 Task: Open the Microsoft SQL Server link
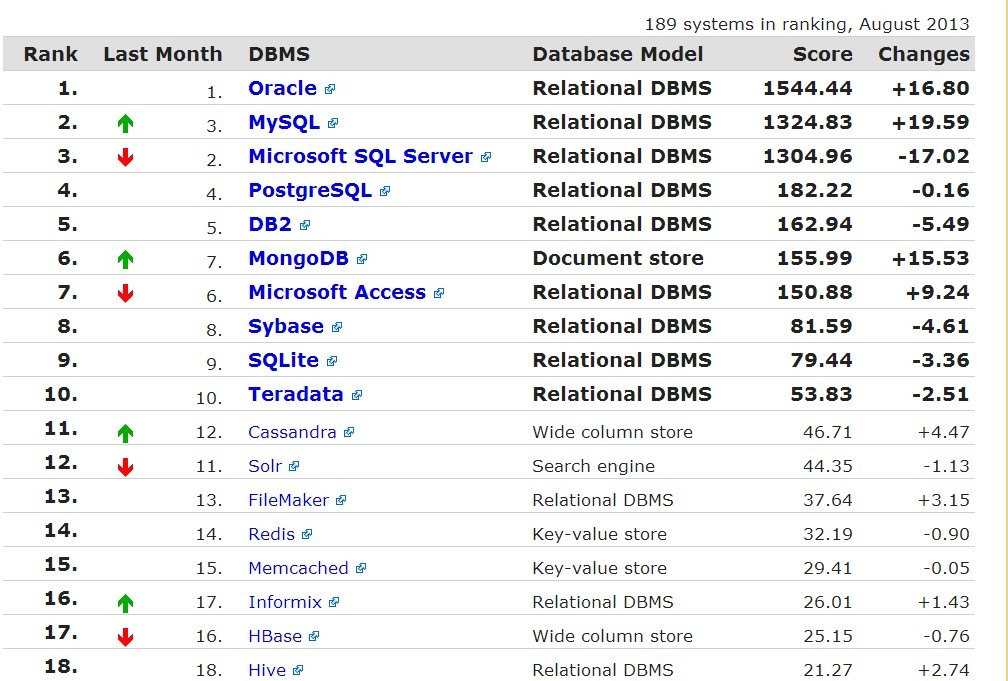click(x=360, y=156)
